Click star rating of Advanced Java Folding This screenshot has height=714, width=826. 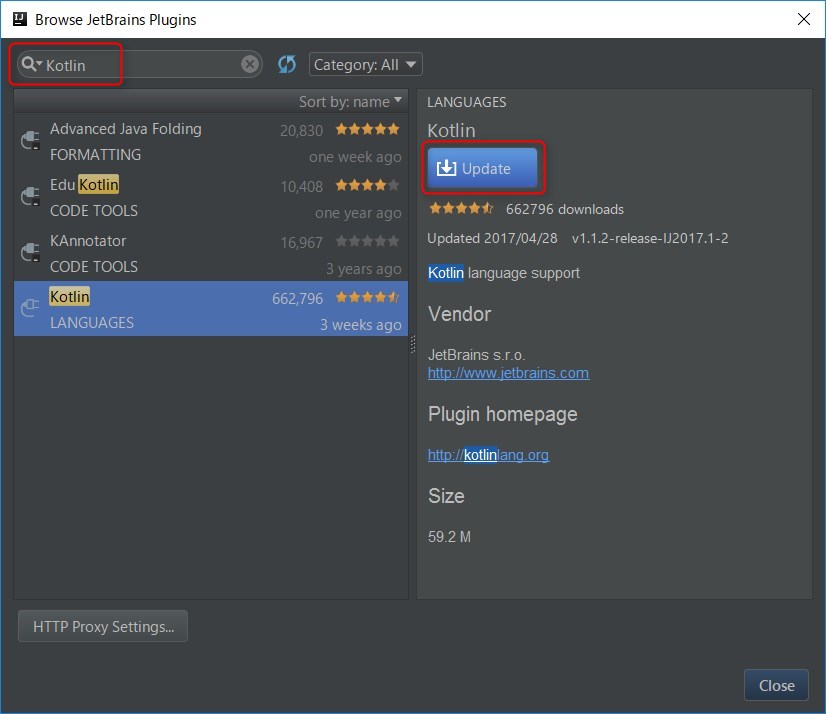pyautogui.click(x=368, y=129)
